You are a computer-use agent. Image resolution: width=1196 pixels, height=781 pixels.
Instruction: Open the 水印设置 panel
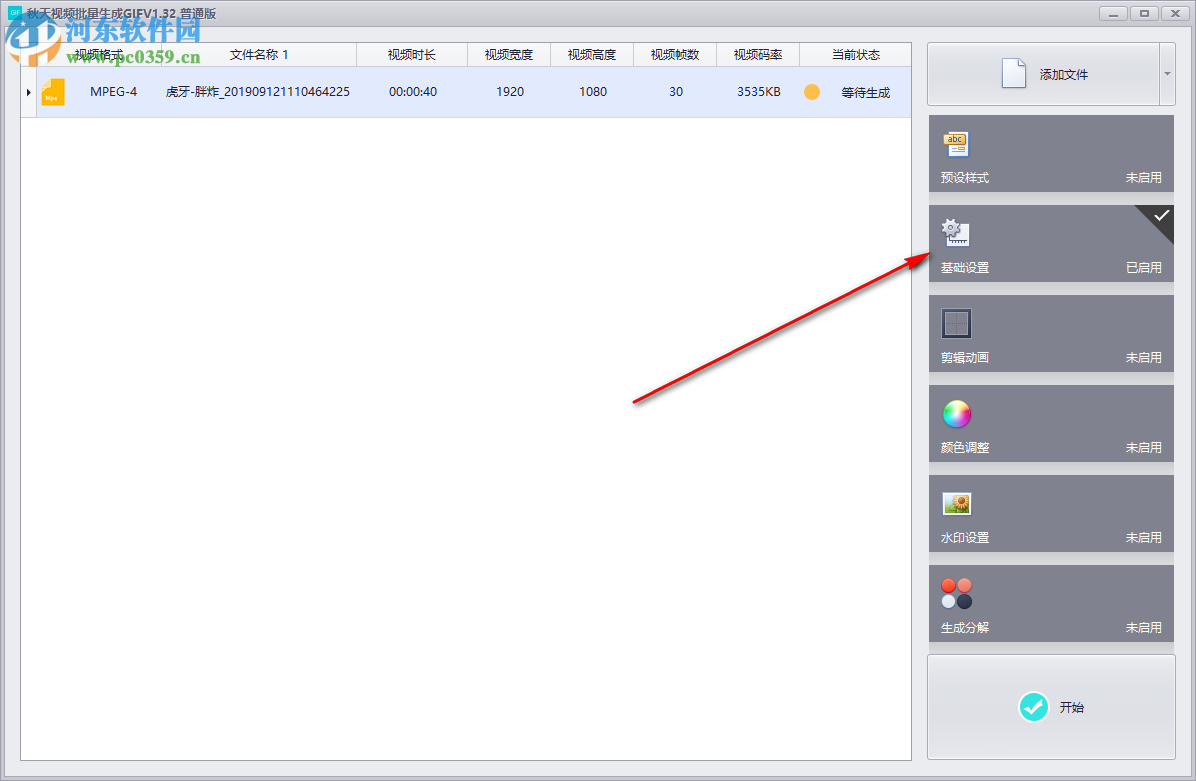point(1051,513)
